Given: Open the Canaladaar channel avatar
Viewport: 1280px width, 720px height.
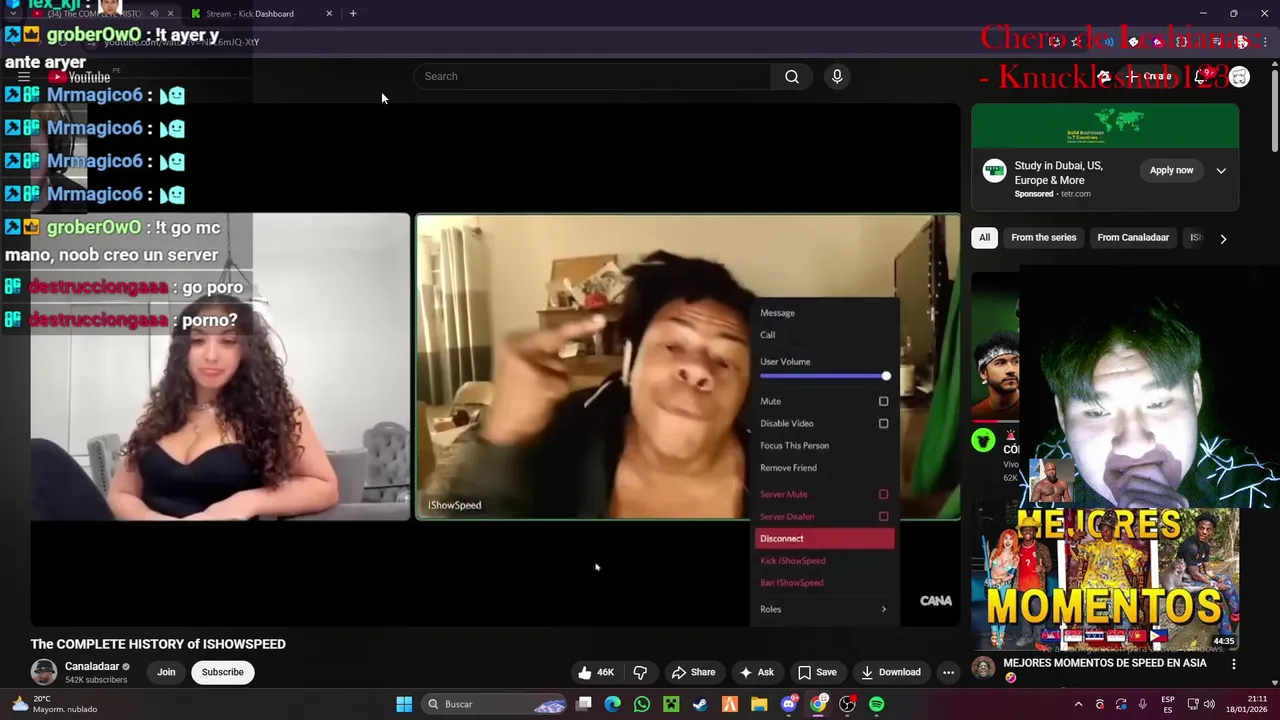Looking at the screenshot, I should 44,672.
